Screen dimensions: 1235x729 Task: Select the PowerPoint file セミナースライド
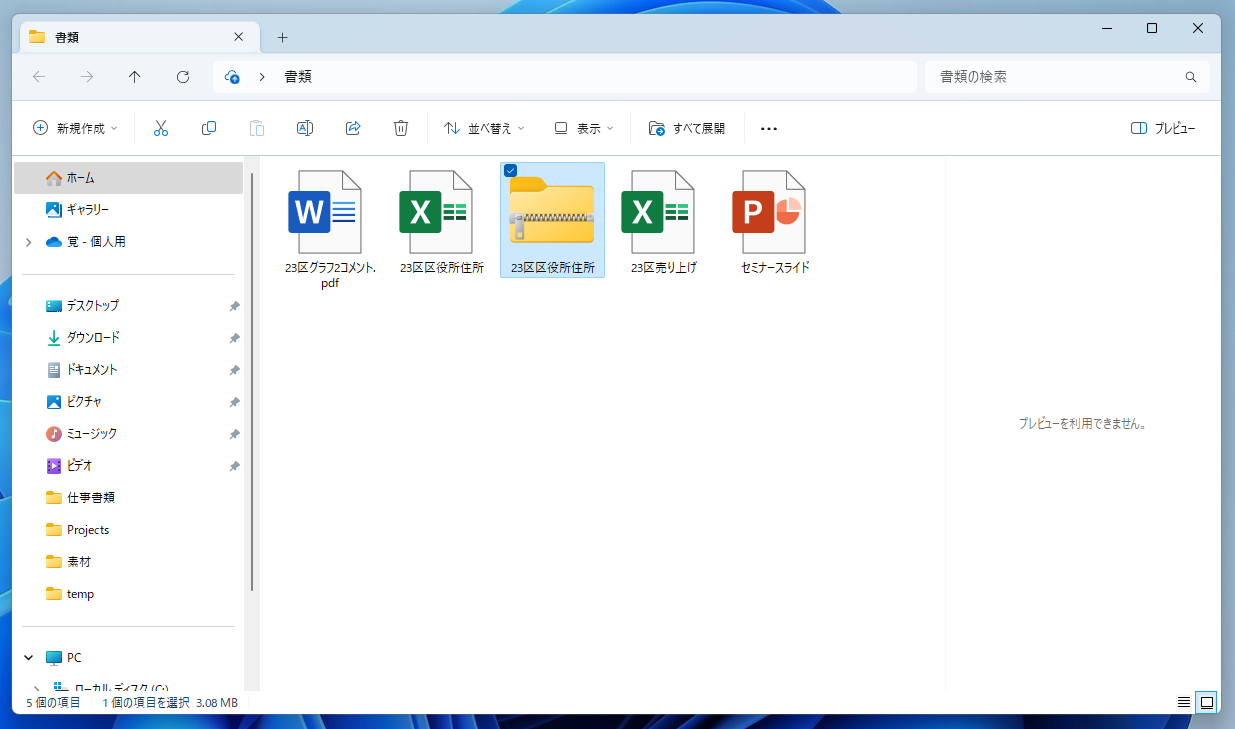coord(774,222)
